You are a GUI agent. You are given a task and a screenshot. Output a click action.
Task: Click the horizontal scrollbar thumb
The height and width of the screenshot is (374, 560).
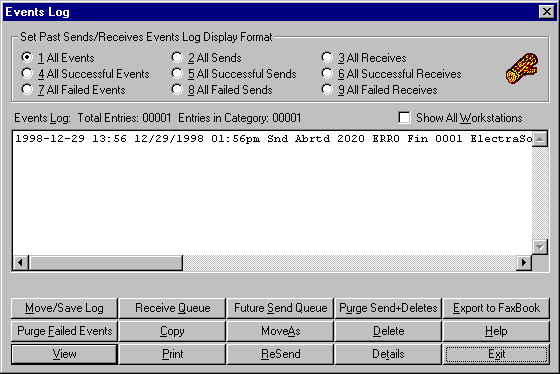coord(106,263)
